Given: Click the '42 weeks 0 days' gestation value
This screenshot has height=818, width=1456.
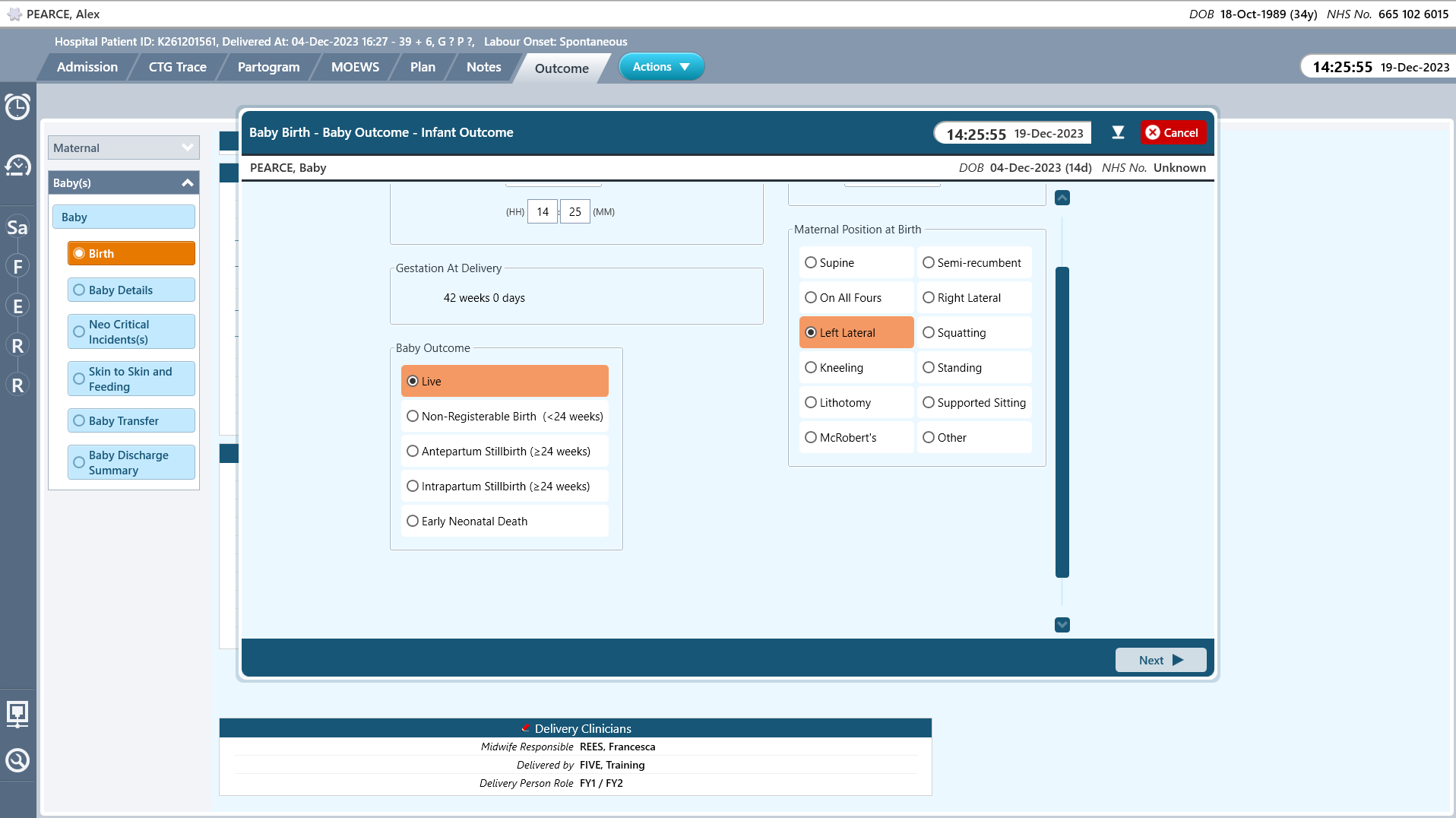Looking at the screenshot, I should tap(484, 297).
